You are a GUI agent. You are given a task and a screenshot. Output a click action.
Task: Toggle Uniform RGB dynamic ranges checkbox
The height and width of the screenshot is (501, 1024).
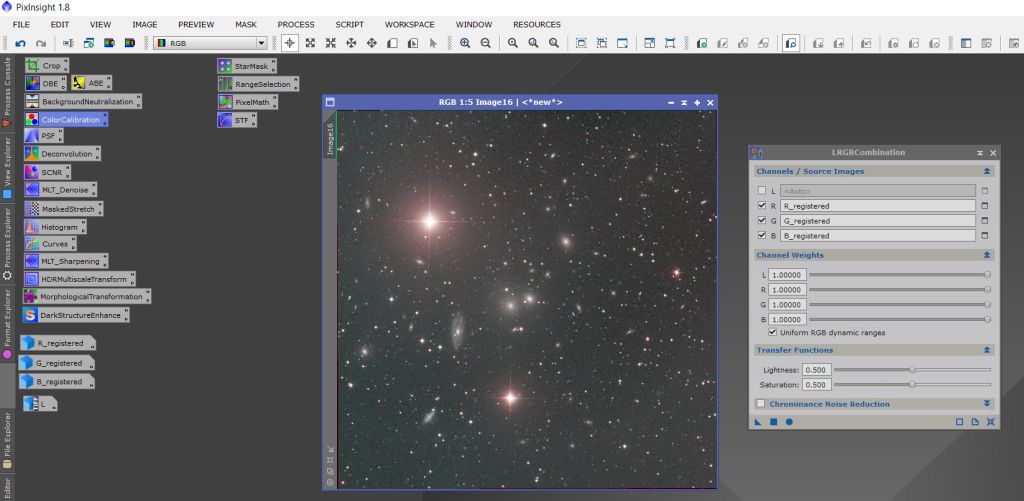[x=772, y=332]
